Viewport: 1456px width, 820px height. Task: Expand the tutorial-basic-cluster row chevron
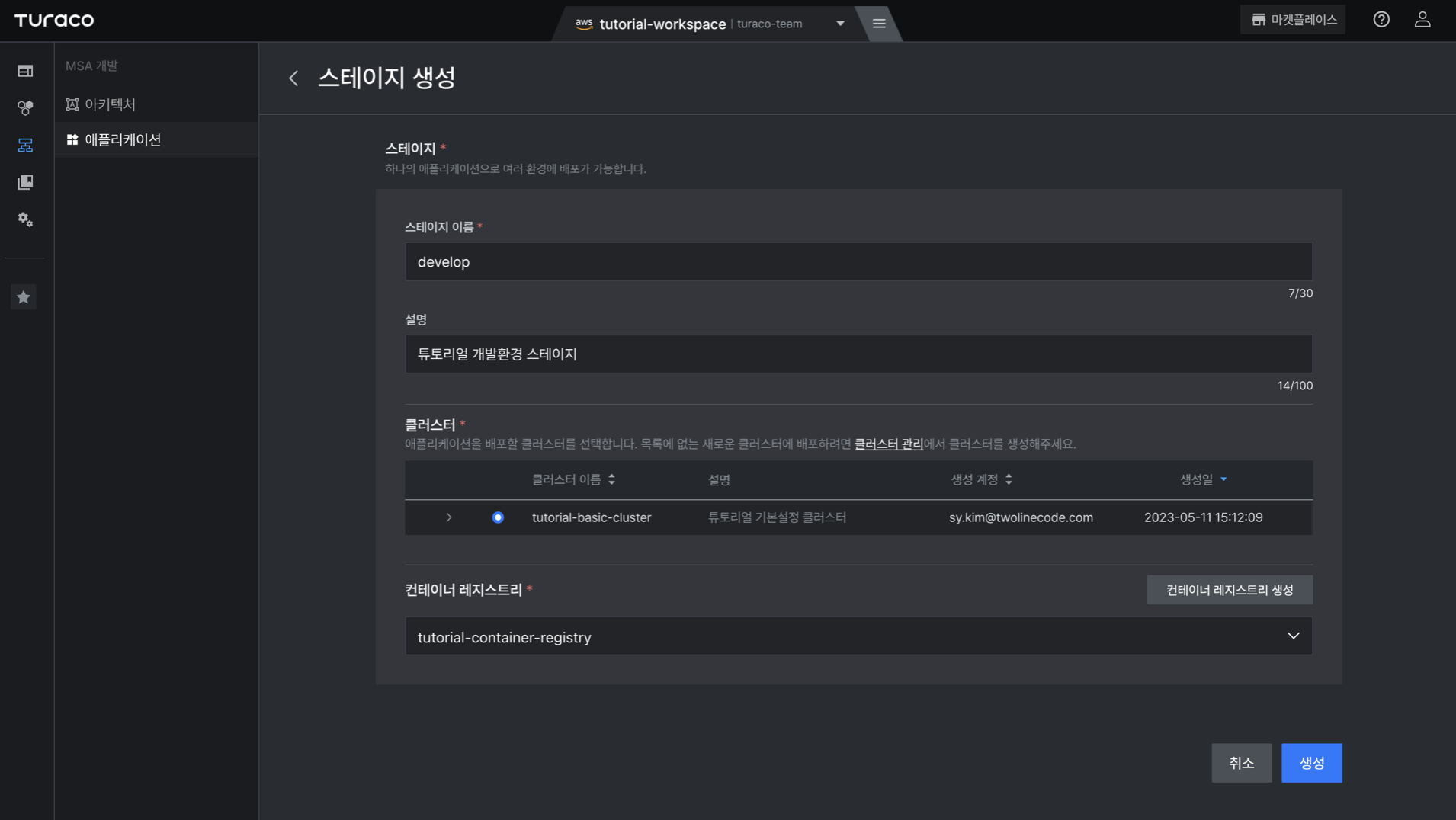449,517
